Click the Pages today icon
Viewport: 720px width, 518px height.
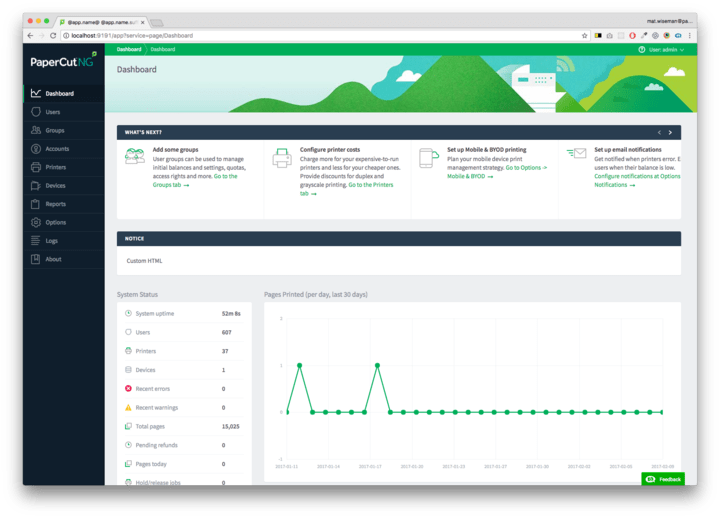[x=128, y=464]
